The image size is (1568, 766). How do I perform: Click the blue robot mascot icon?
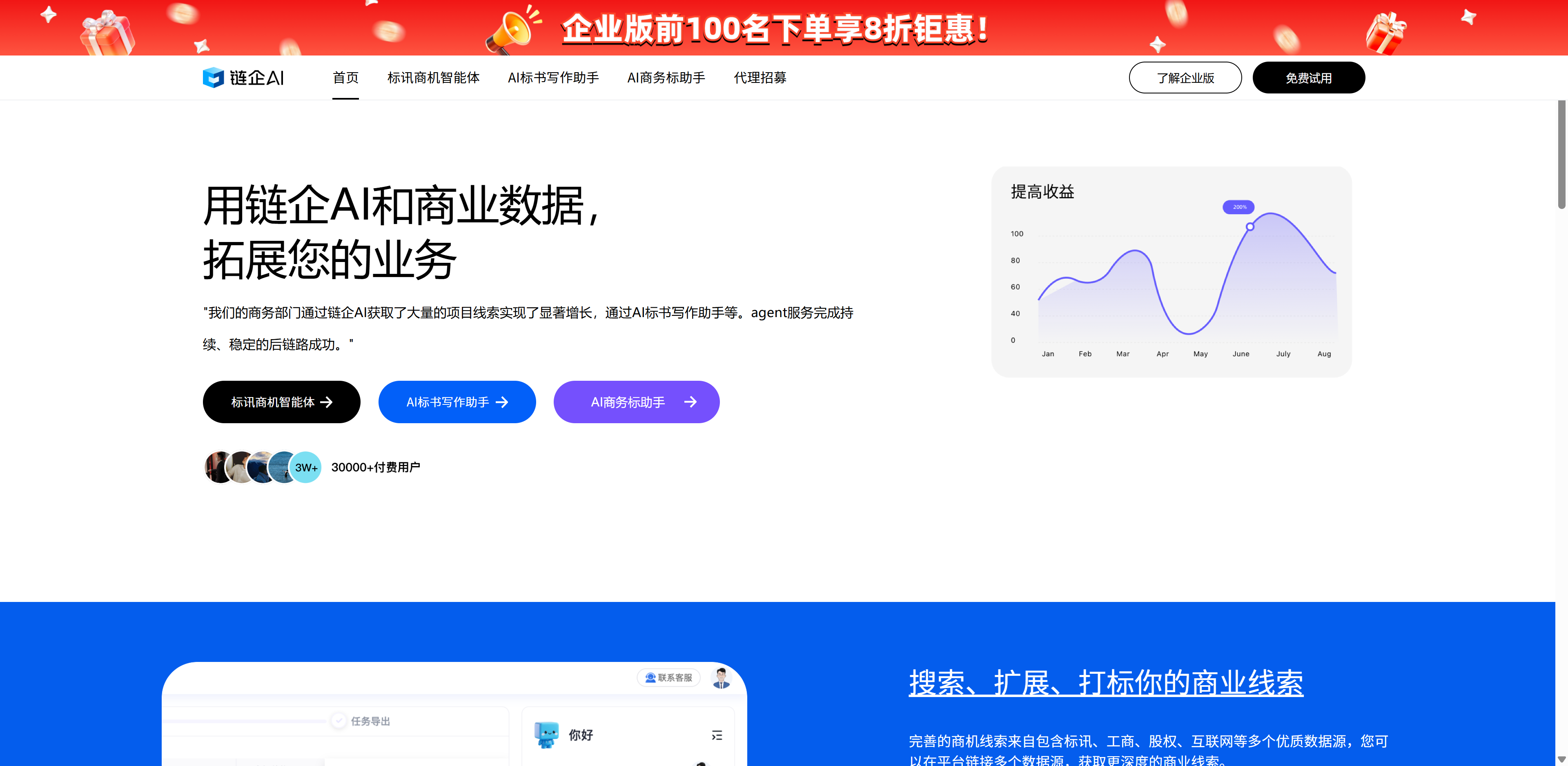(x=546, y=734)
